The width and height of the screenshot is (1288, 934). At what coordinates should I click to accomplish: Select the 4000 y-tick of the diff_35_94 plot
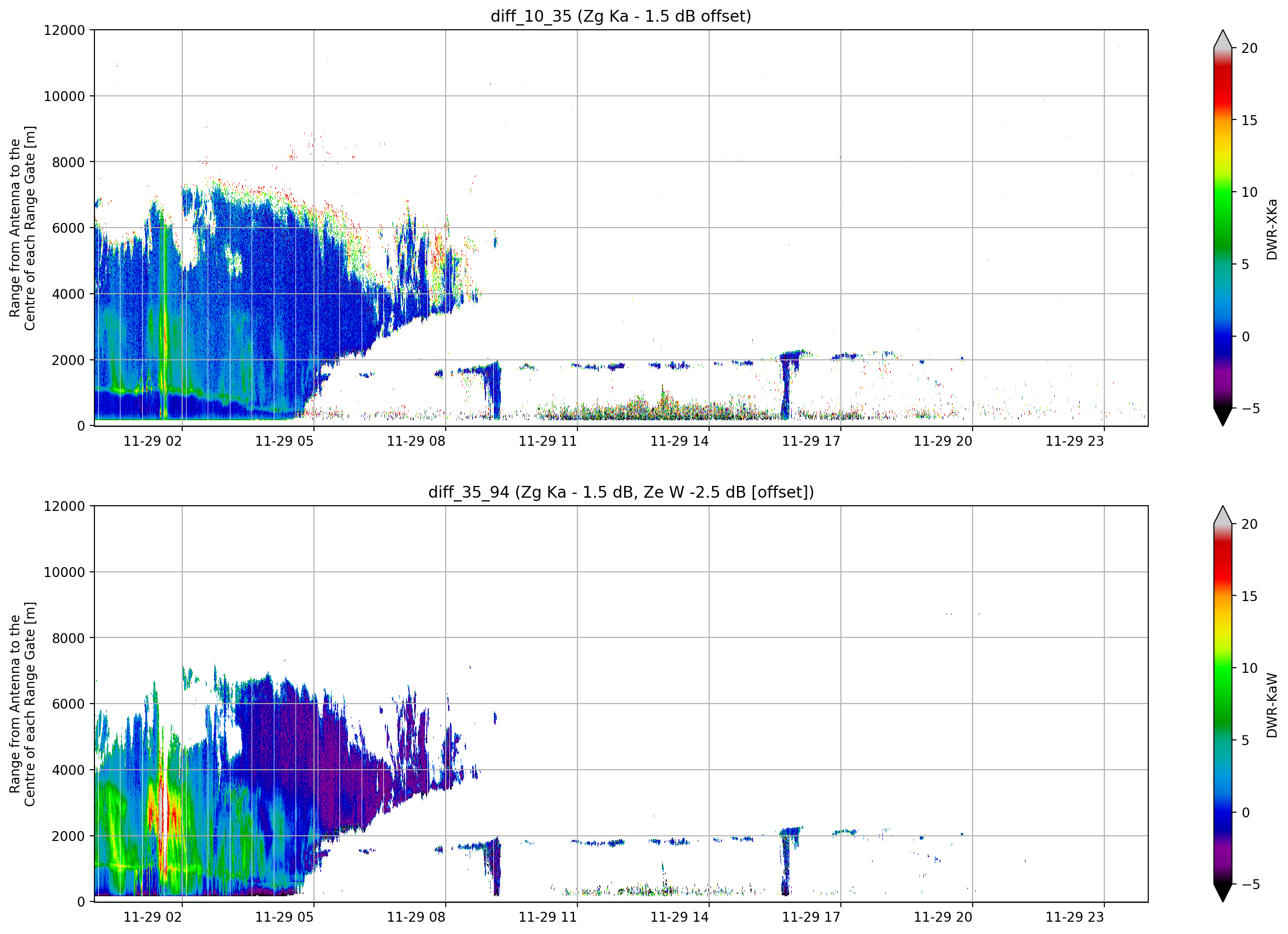[x=68, y=770]
